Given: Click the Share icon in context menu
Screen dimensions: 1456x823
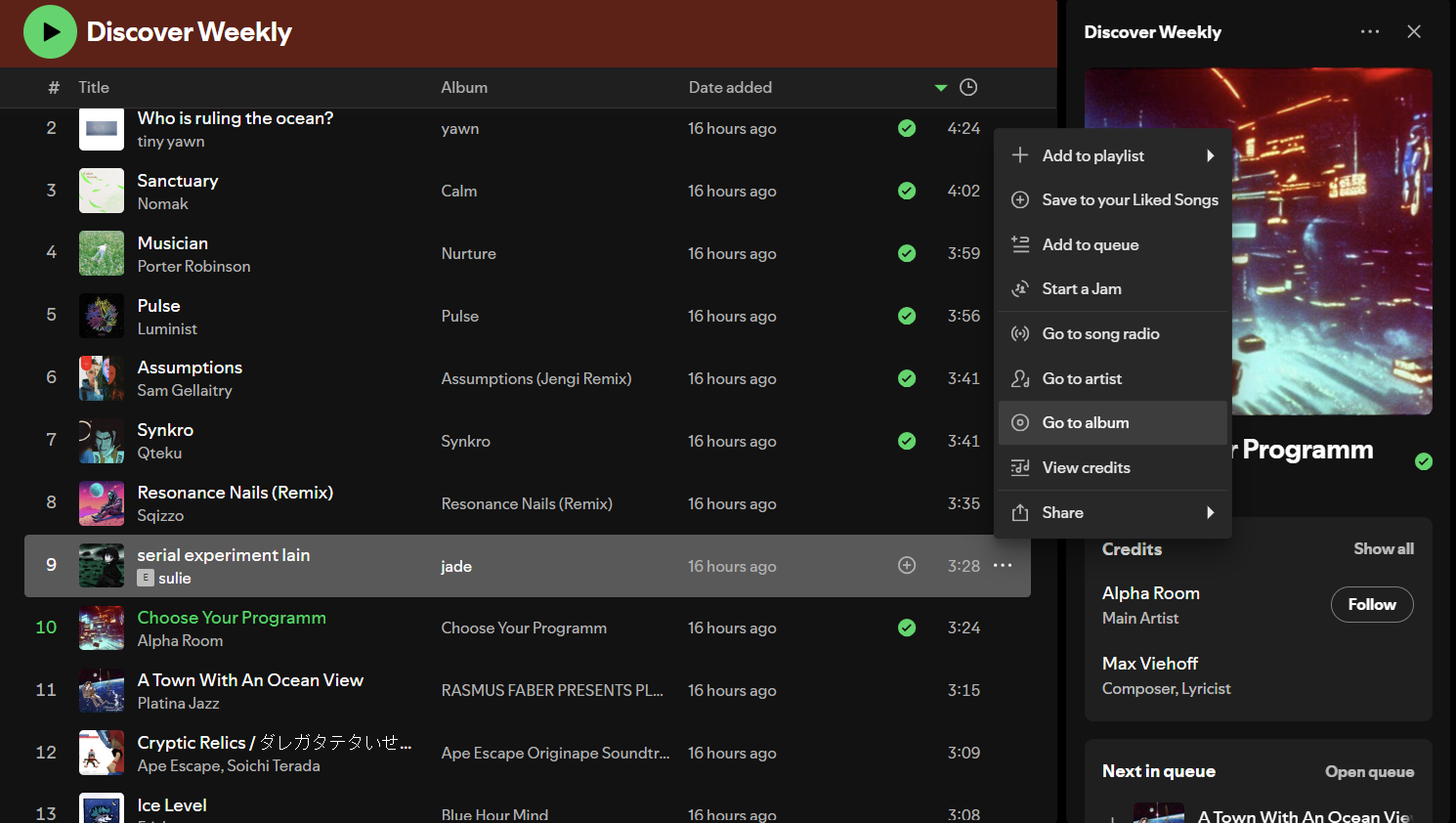Looking at the screenshot, I should 1020,511.
